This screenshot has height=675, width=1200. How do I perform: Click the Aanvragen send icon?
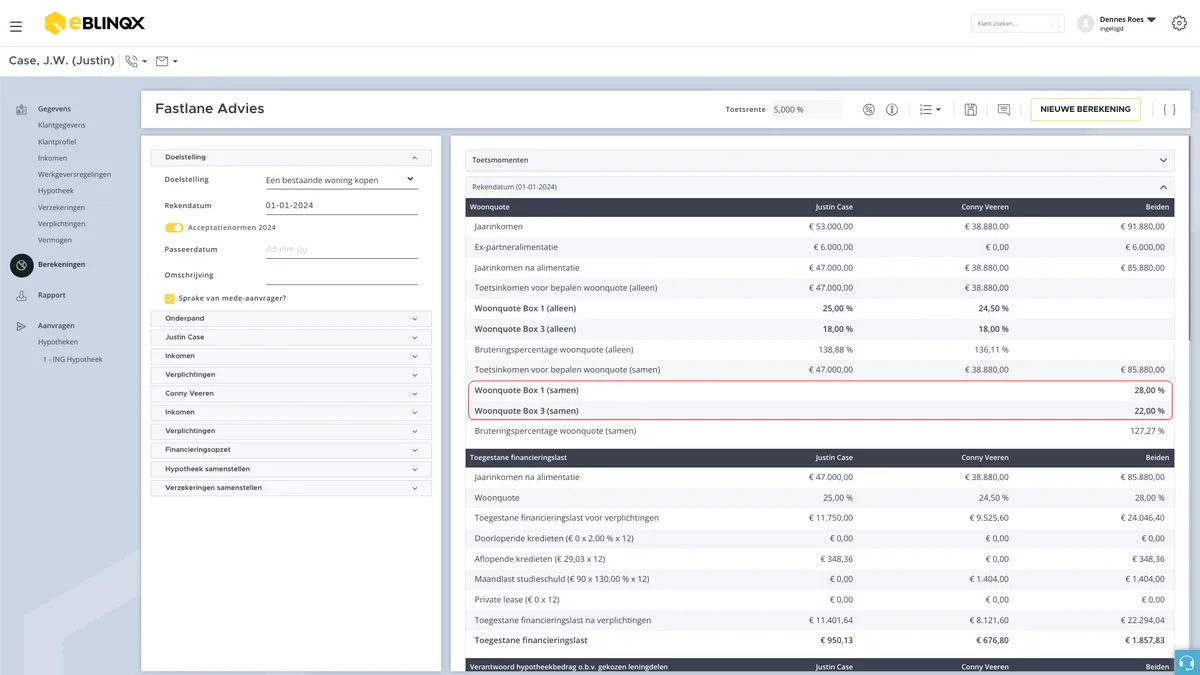pos(22,326)
